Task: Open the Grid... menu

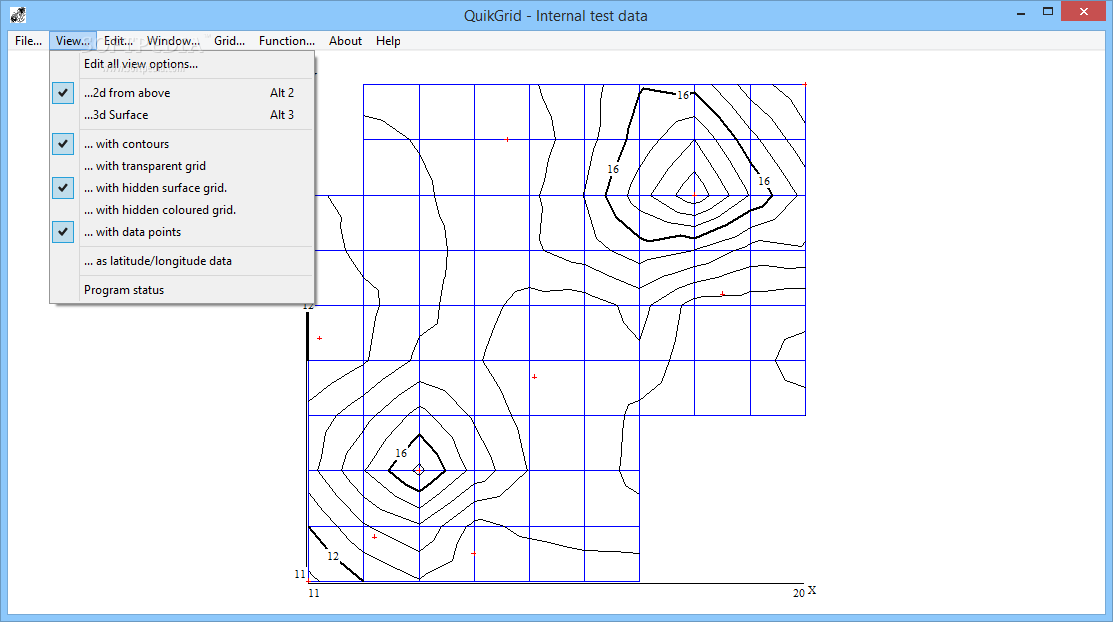Action: (229, 41)
